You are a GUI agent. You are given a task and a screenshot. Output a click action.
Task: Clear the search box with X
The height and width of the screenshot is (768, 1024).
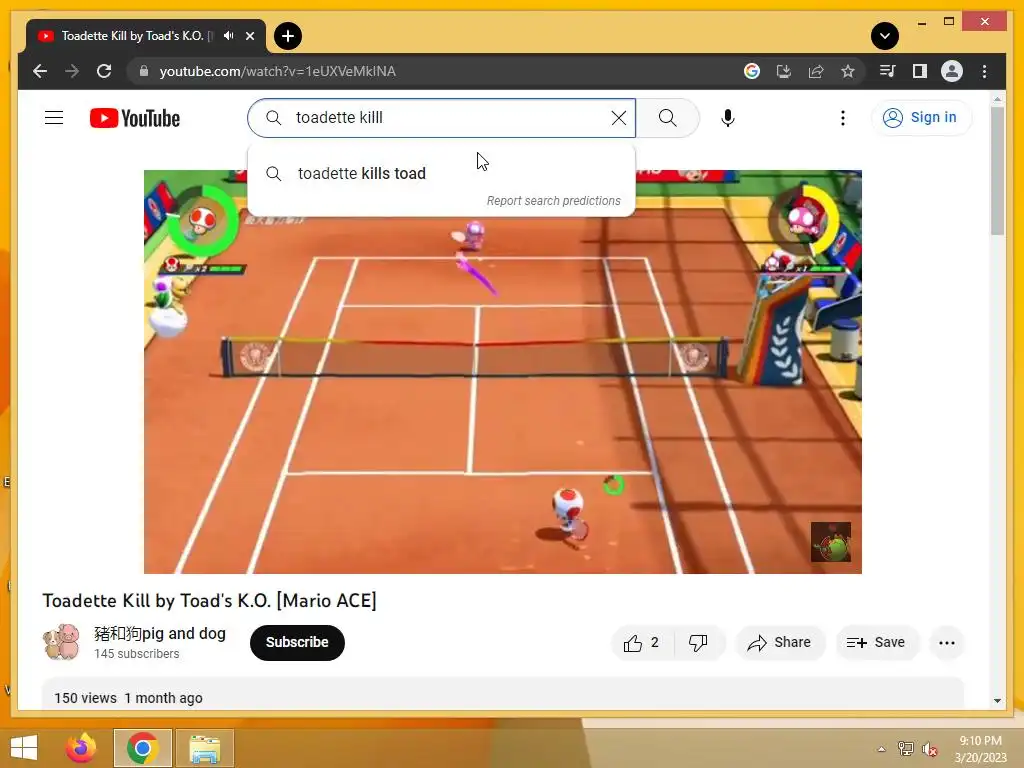(618, 118)
